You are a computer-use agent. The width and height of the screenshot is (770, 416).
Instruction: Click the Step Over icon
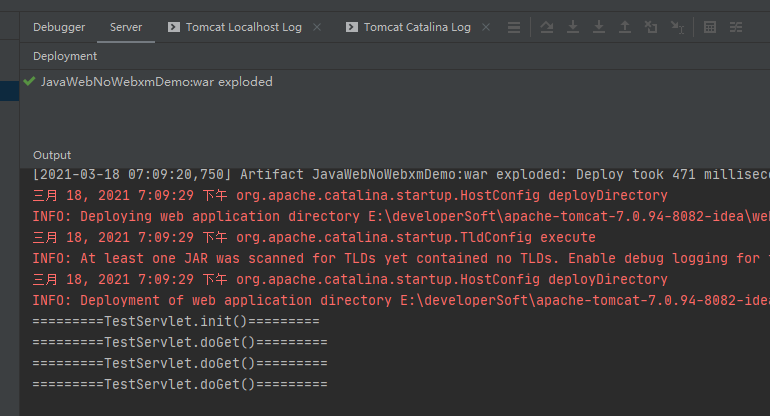(x=547, y=27)
